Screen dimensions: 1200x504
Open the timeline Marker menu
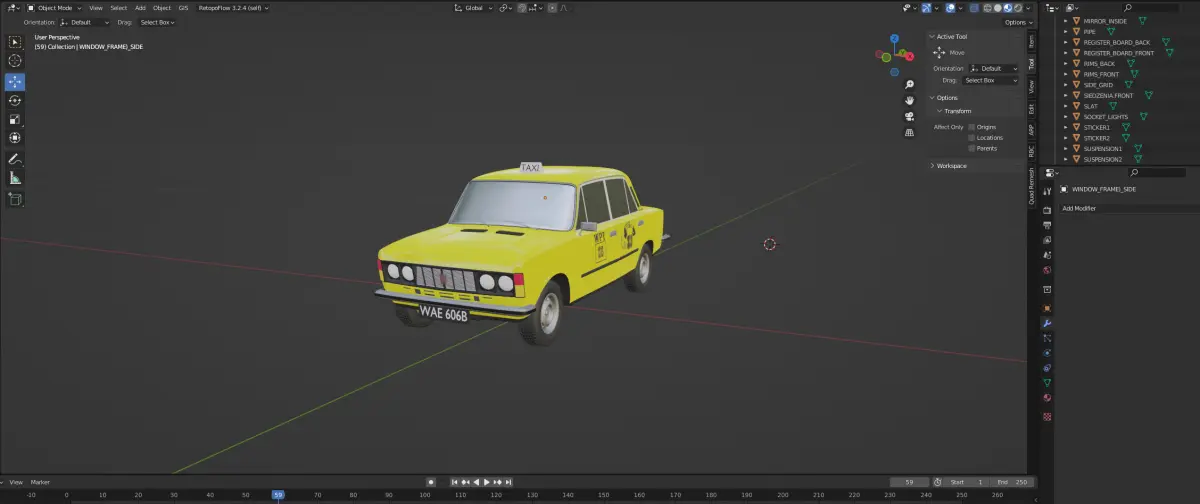click(40, 482)
